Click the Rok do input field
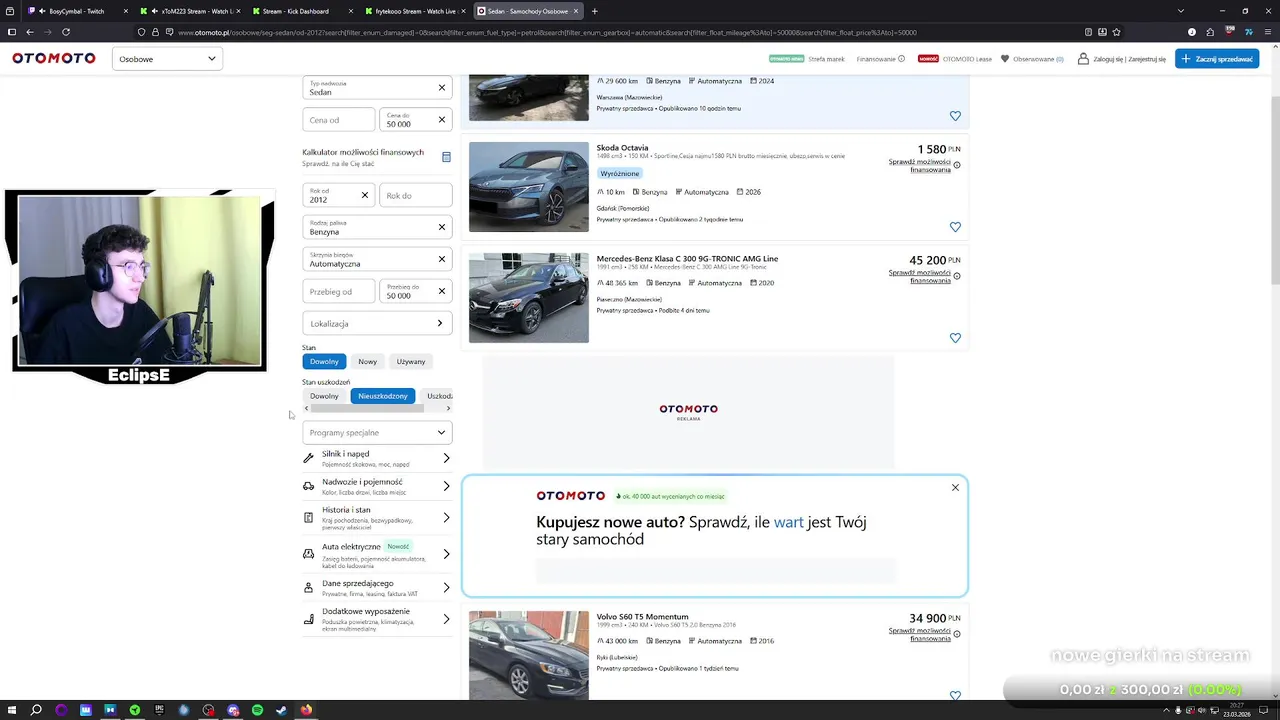 [415, 195]
